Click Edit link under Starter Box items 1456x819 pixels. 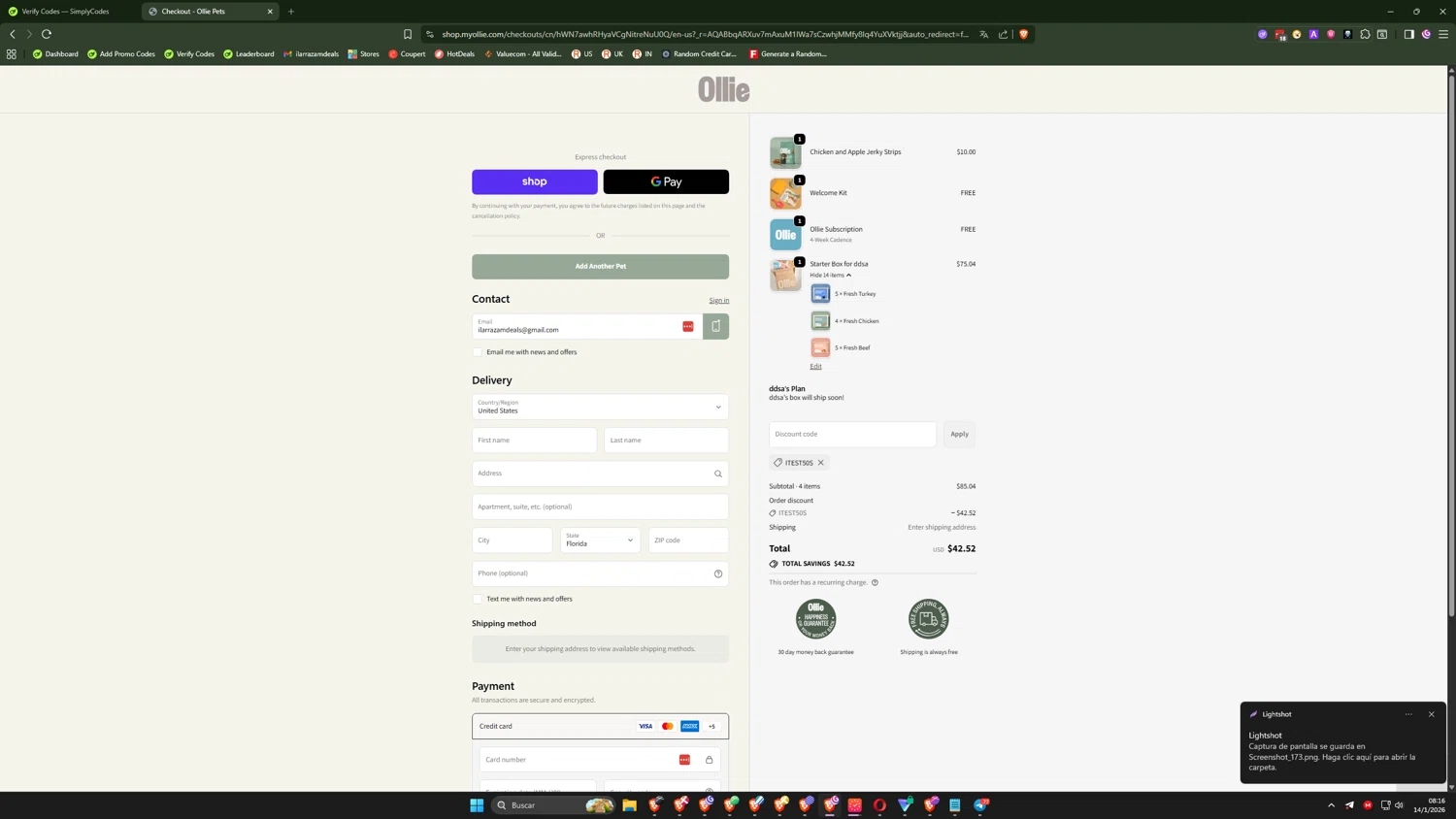815,367
